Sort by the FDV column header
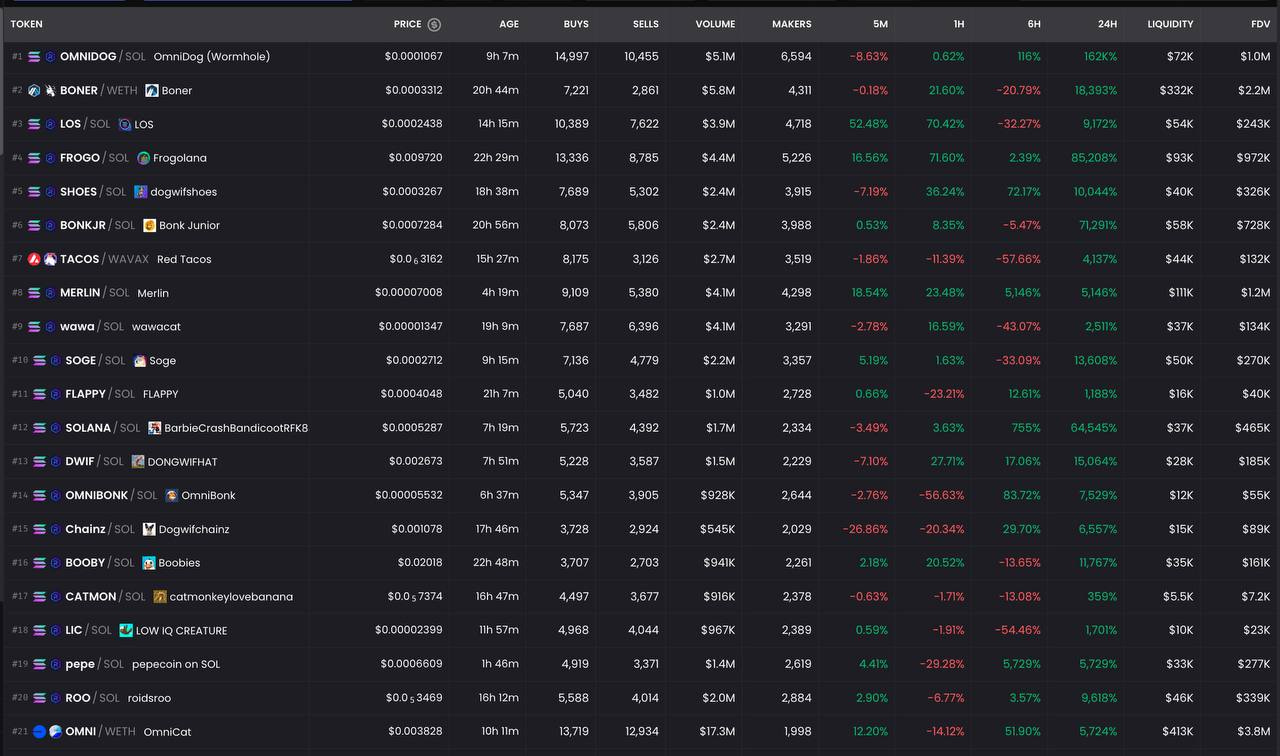 coord(1260,24)
